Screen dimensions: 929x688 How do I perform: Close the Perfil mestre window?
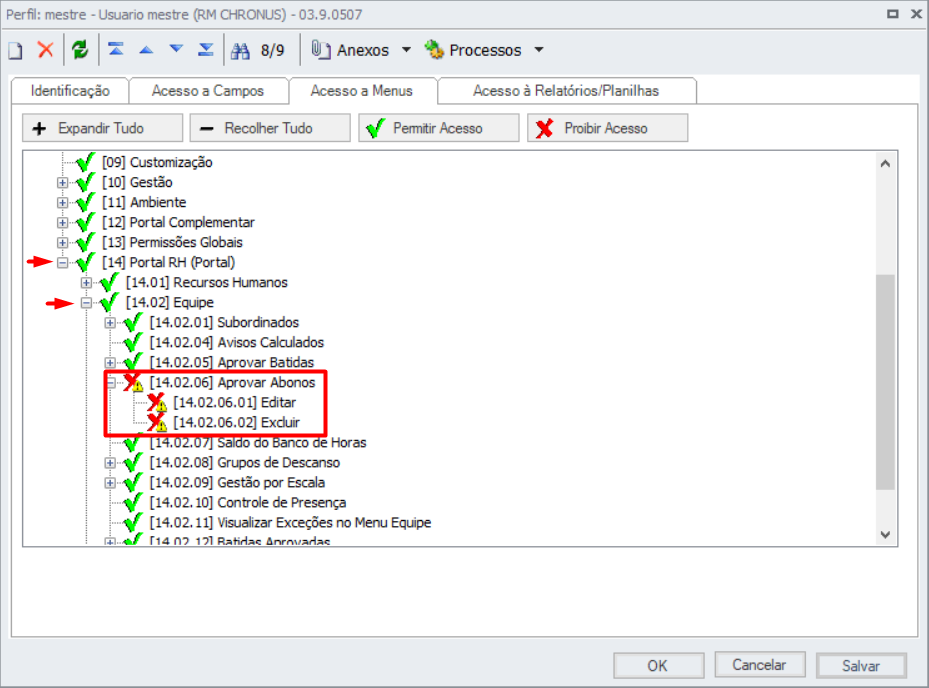click(916, 14)
